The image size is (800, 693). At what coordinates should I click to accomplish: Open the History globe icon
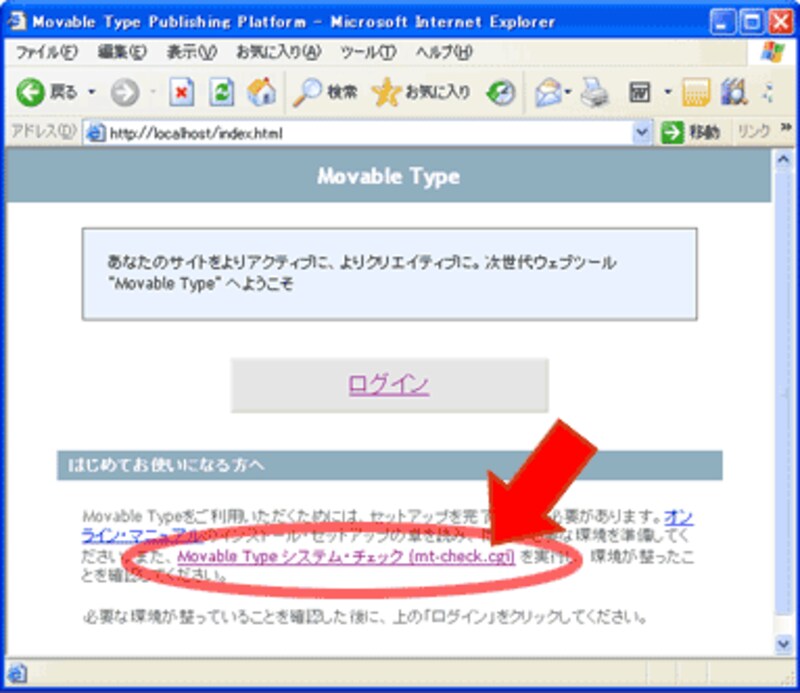coord(501,92)
